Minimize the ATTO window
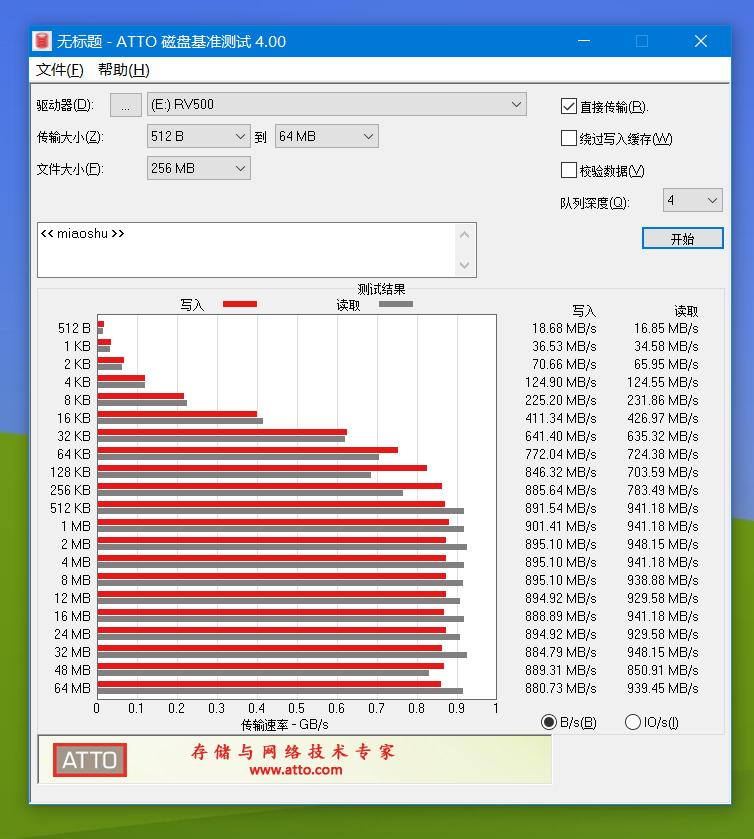 click(584, 41)
